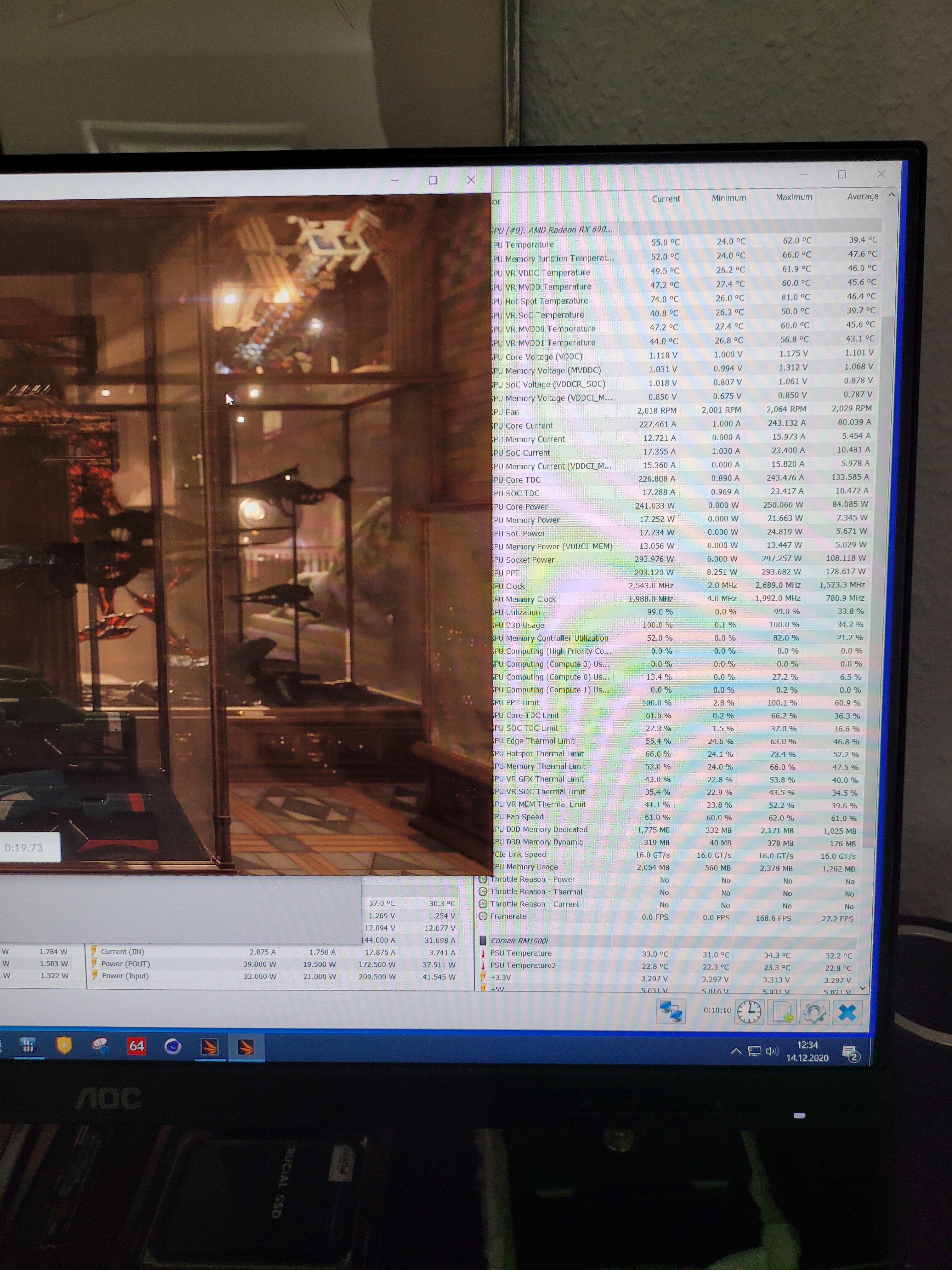Click the Corsair RM1000i device icon
The width and height of the screenshot is (952, 1270).
[483, 941]
